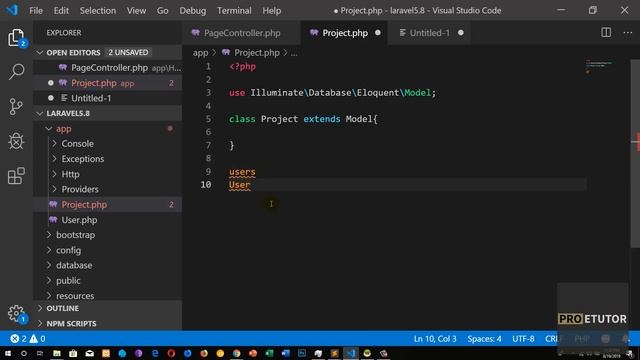Click the Windows Start button
This screenshot has width=640, height=360.
[x=8, y=353]
